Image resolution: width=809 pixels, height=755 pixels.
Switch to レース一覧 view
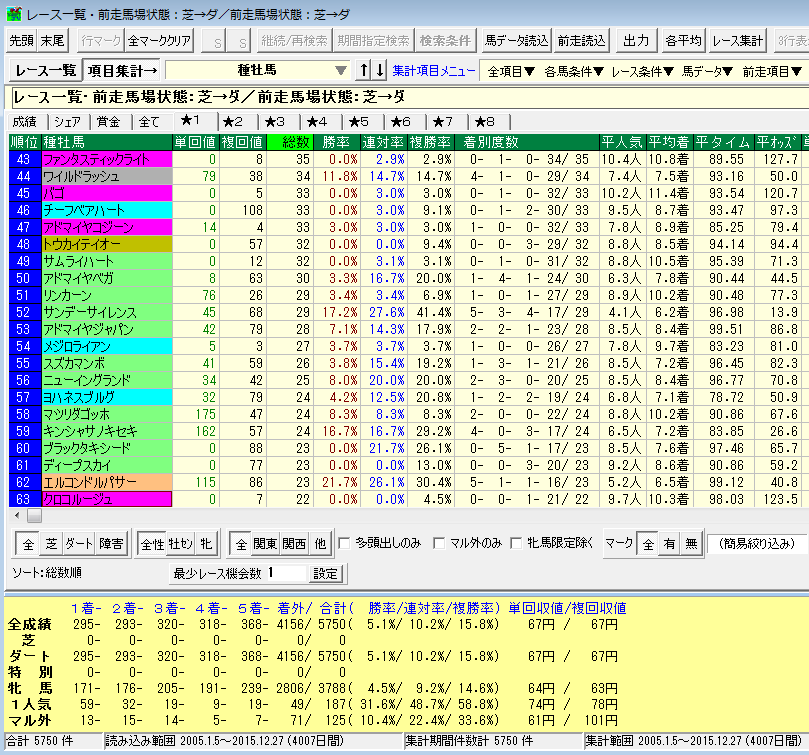45,70
